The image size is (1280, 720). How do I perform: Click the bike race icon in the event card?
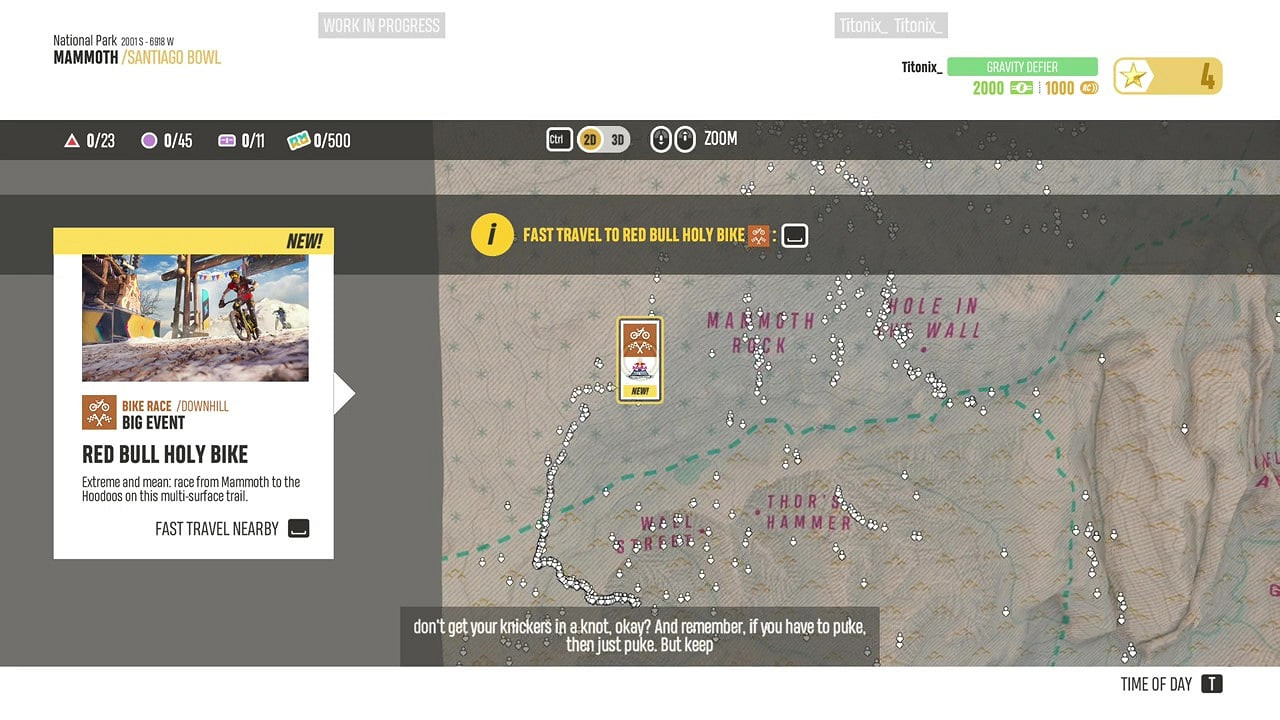99,413
